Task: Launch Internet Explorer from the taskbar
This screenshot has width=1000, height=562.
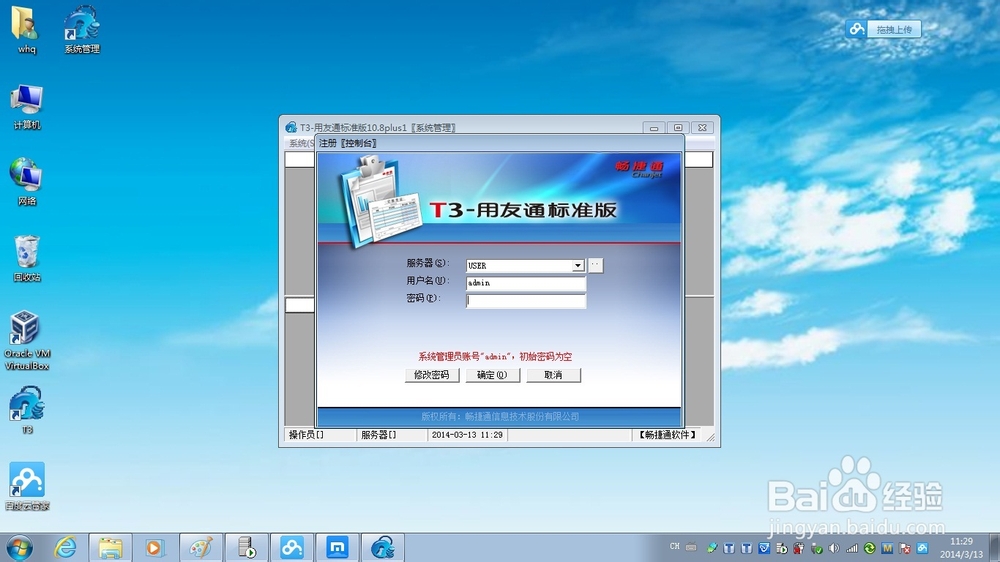Action: (x=65, y=548)
